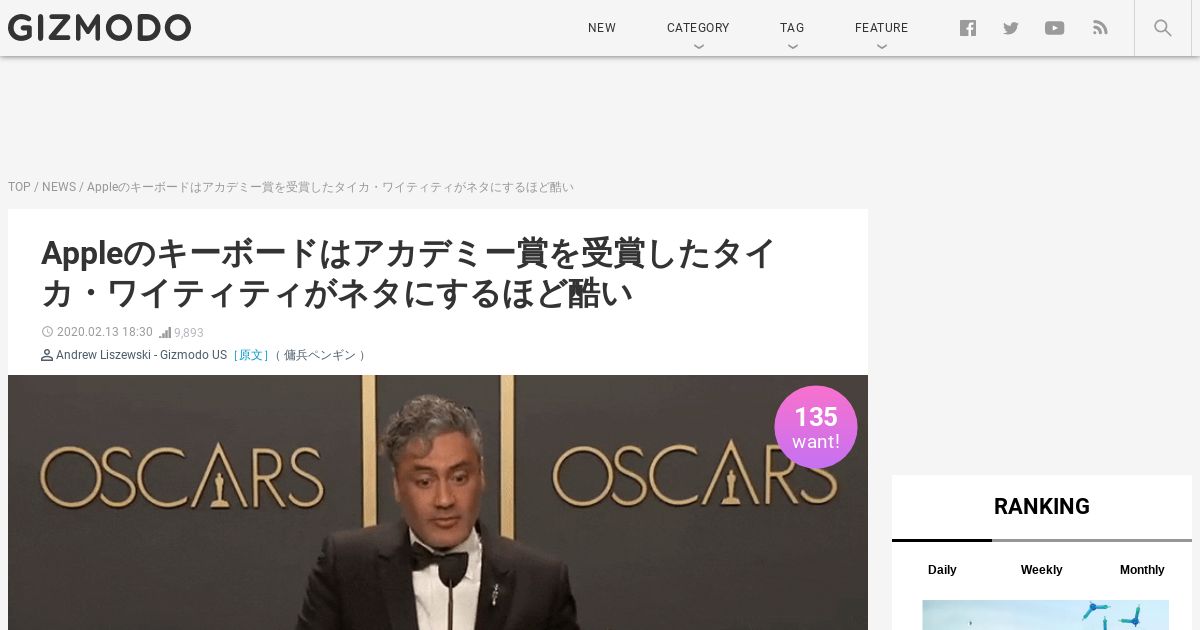Click the RANKING heading

pyautogui.click(x=1042, y=506)
